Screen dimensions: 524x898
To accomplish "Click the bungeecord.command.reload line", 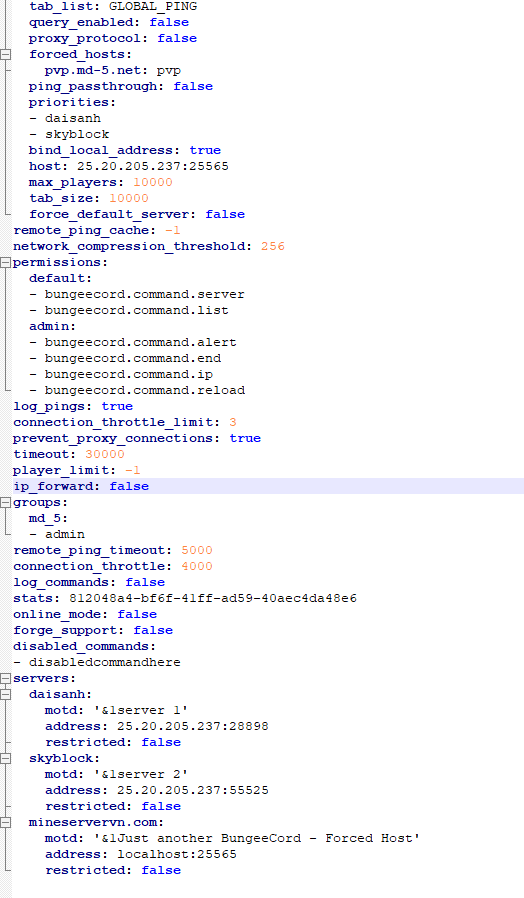I will pos(136,391).
